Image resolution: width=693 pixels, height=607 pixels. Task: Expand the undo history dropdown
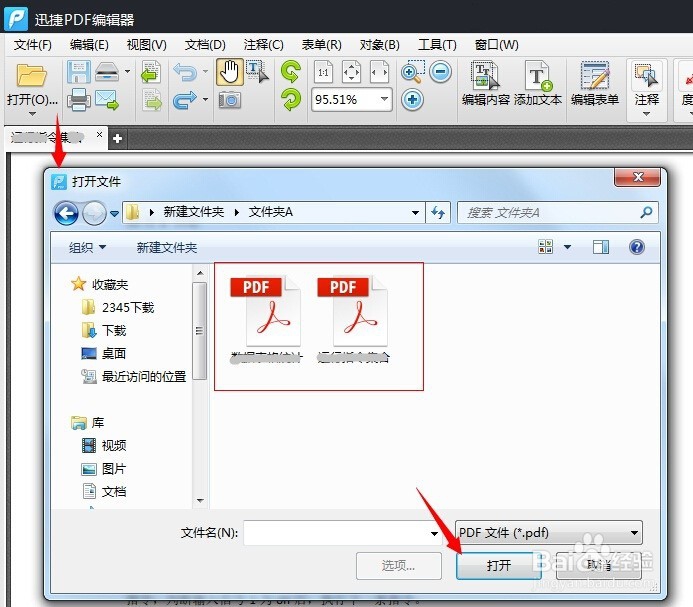[206, 71]
